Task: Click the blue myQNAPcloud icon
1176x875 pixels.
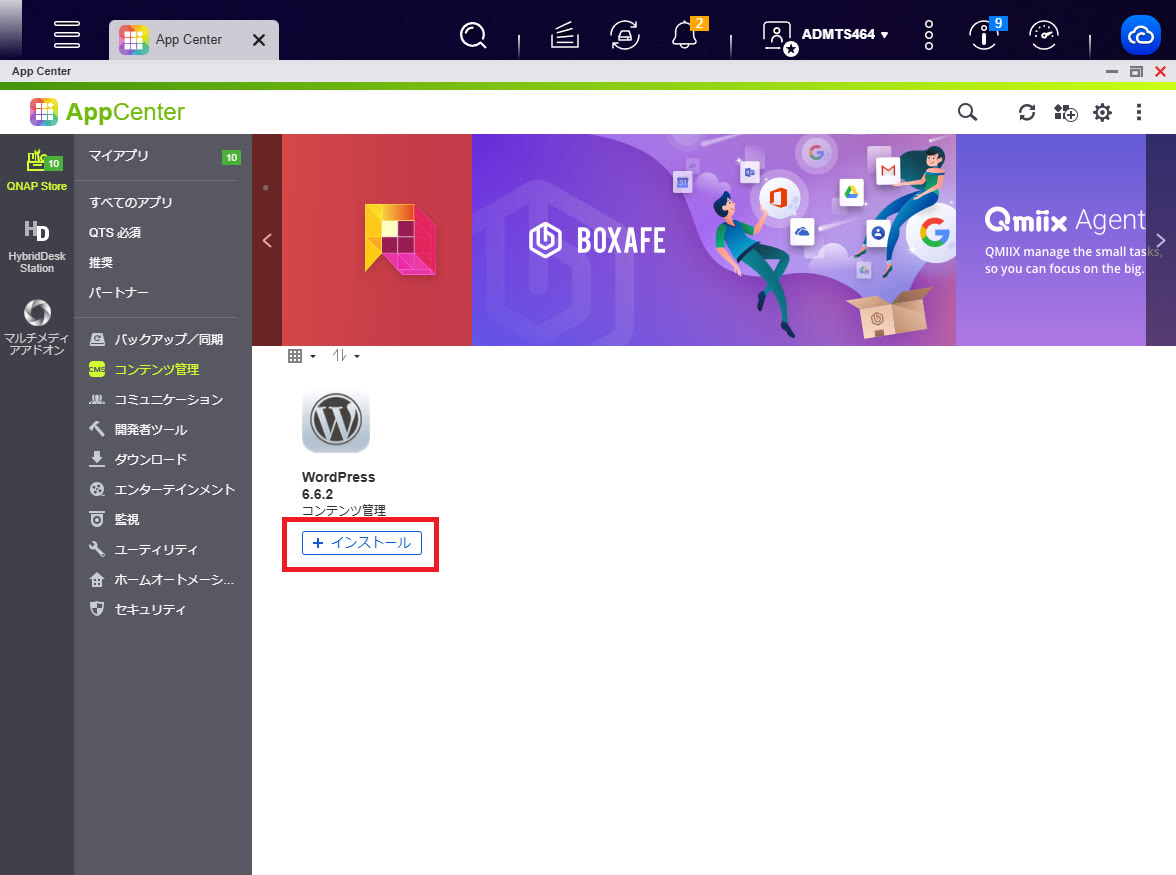Action: pos(1140,34)
